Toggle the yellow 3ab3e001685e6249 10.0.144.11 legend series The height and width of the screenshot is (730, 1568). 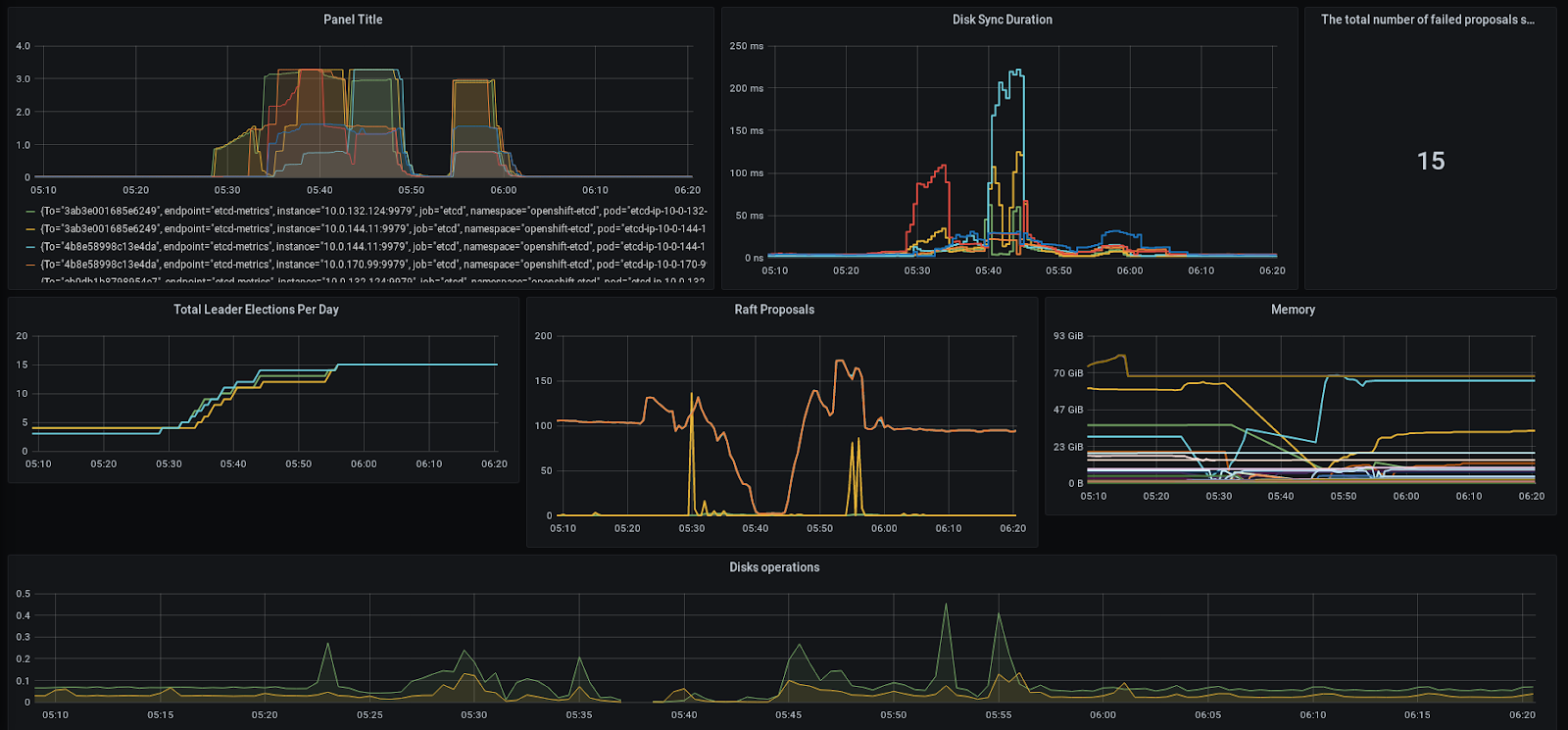372,229
